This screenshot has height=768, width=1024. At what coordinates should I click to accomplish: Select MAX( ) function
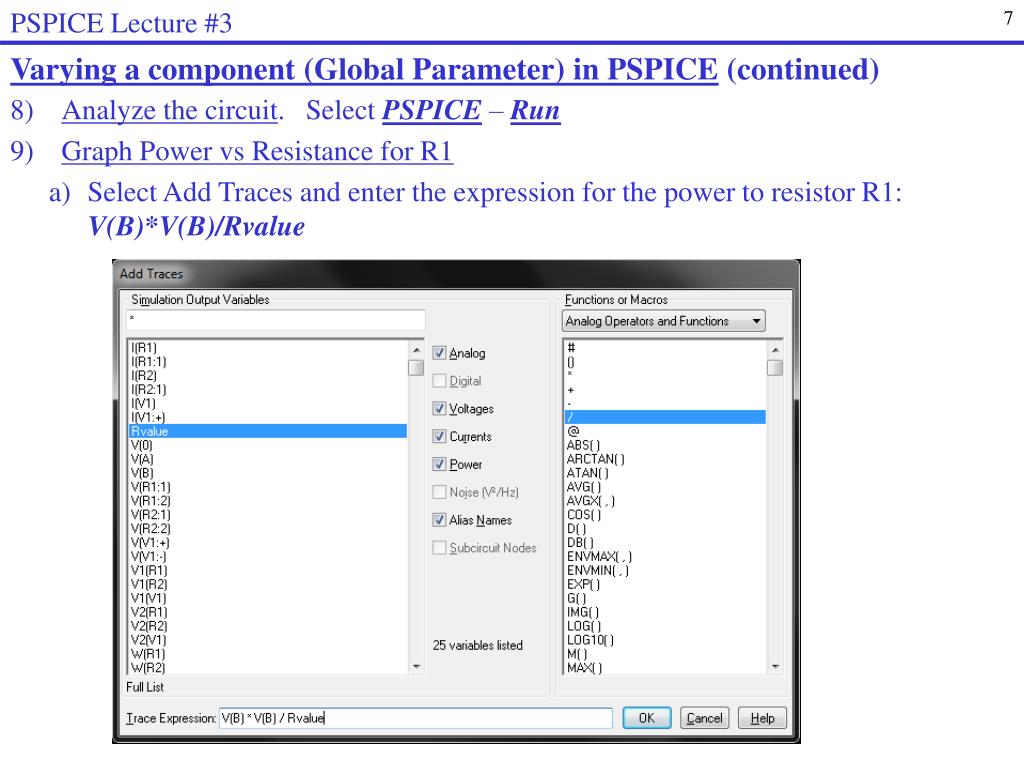[584, 668]
